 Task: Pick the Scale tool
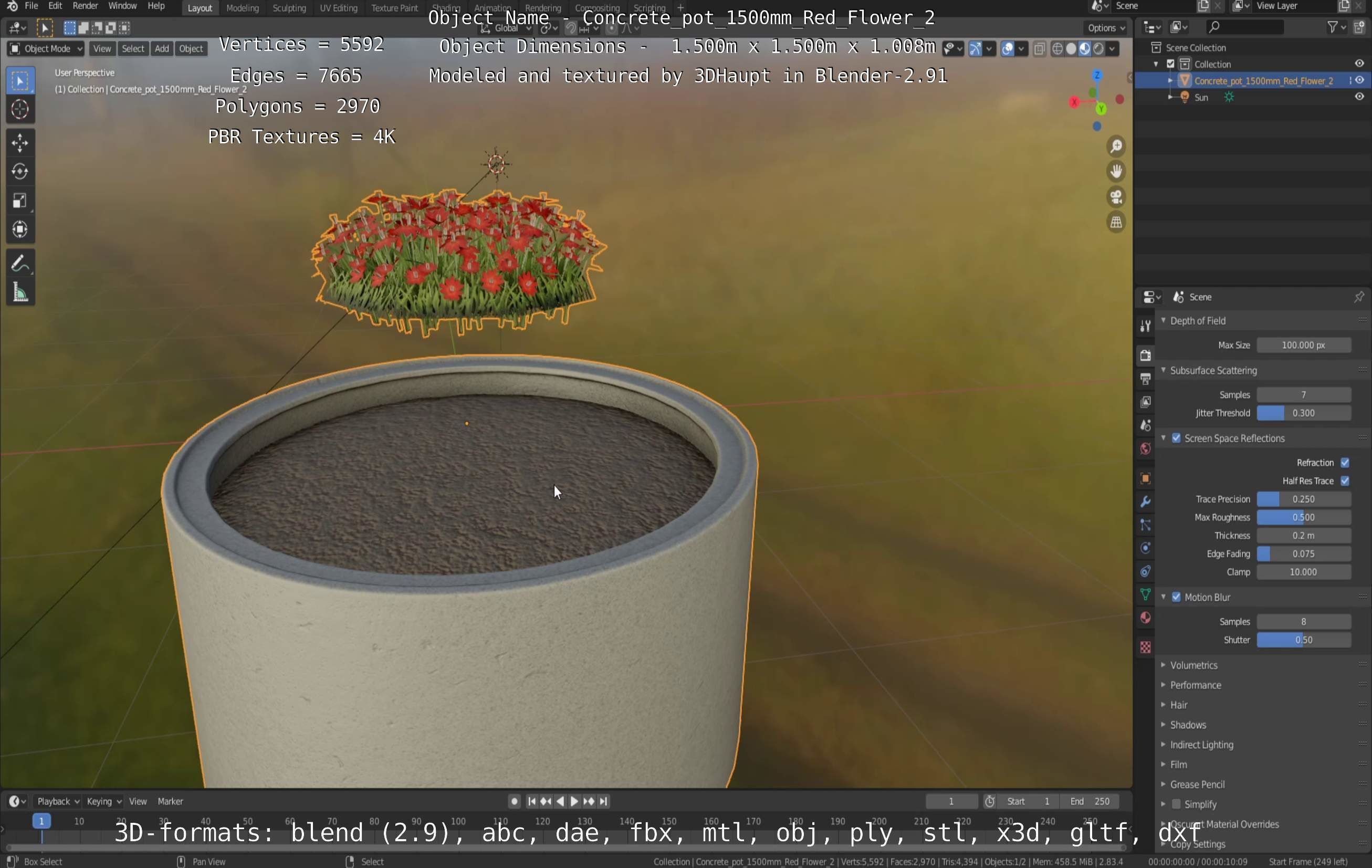(20, 201)
